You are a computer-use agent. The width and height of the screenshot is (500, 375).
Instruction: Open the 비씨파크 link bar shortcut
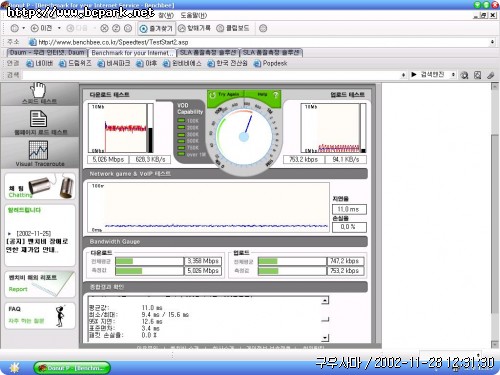114,63
